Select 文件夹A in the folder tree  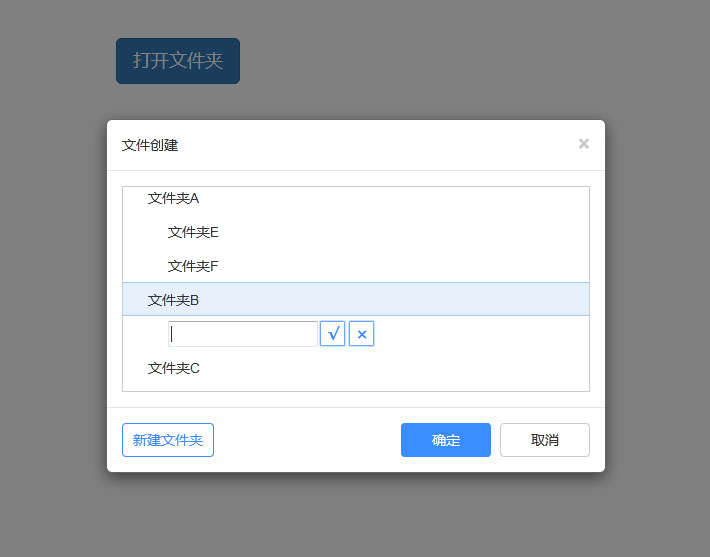point(174,198)
